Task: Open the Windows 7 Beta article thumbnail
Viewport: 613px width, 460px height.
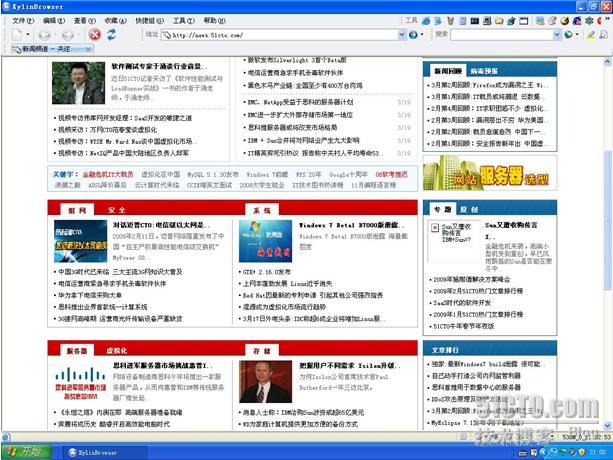Action: 265,241
